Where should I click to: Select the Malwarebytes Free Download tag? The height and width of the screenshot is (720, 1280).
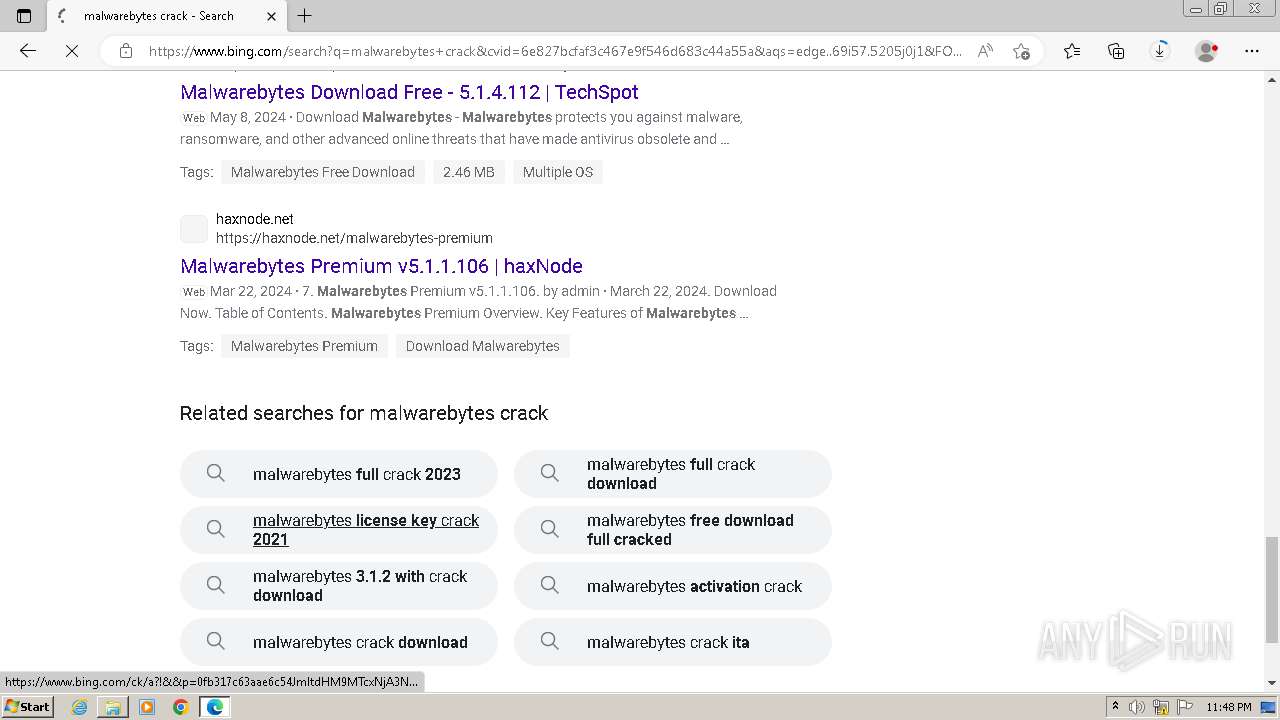[x=323, y=172]
